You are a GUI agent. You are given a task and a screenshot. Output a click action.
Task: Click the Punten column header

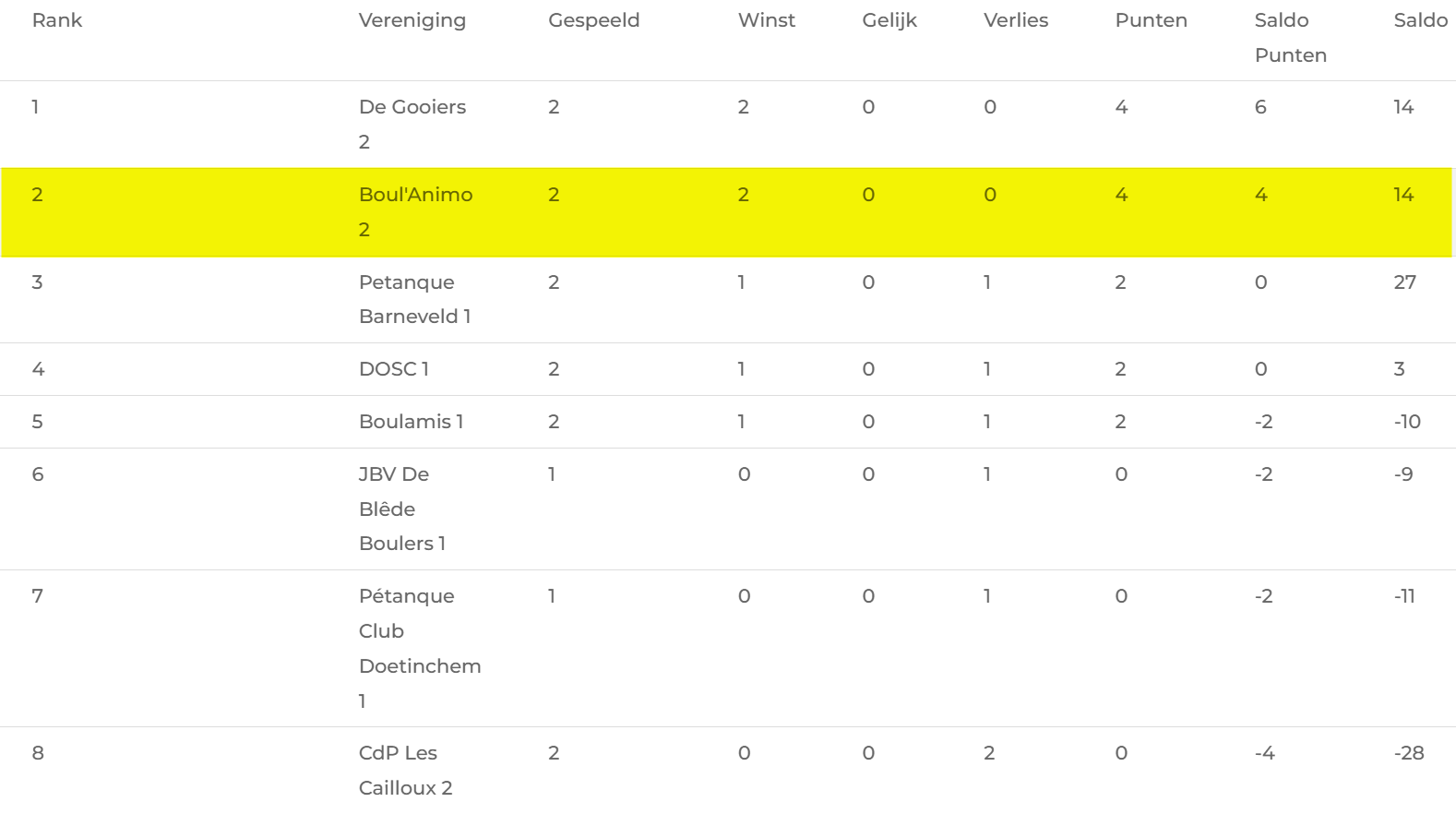click(1151, 20)
